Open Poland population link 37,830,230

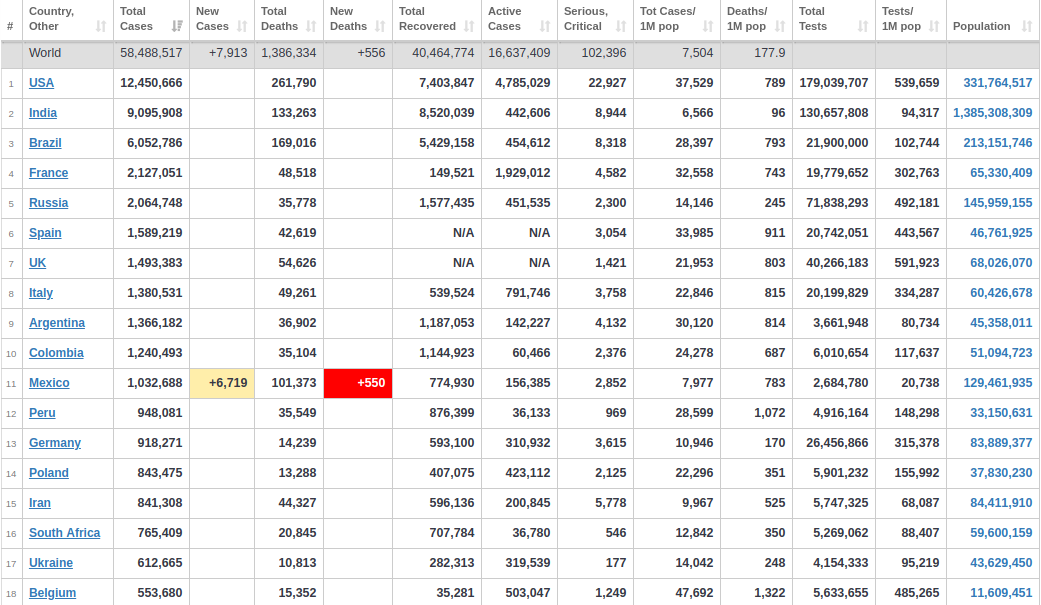coord(1001,473)
